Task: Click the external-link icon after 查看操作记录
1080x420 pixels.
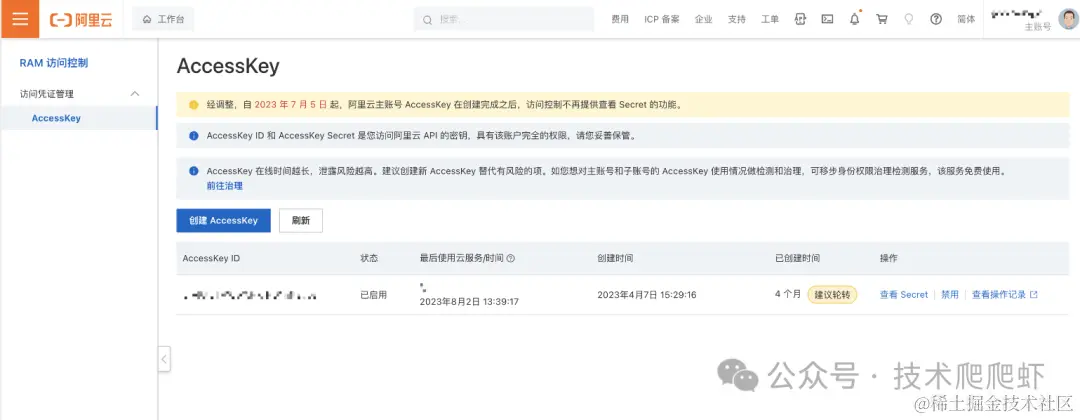Action: pos(1033,295)
